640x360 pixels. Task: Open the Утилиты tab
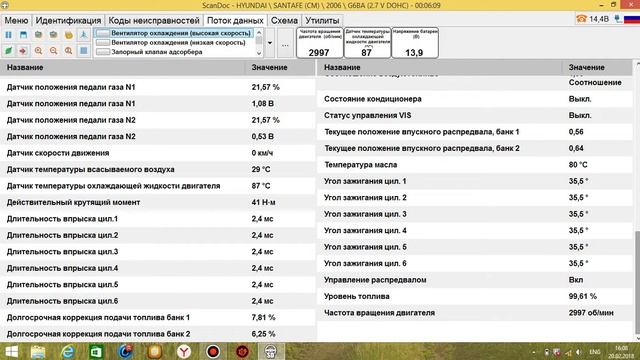(322, 20)
